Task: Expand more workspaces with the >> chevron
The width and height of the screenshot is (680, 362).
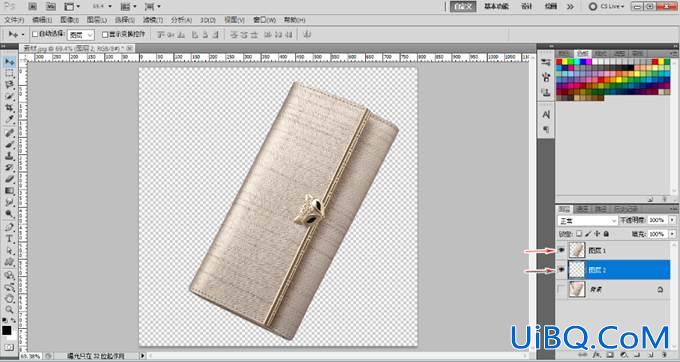Action: [x=570, y=7]
